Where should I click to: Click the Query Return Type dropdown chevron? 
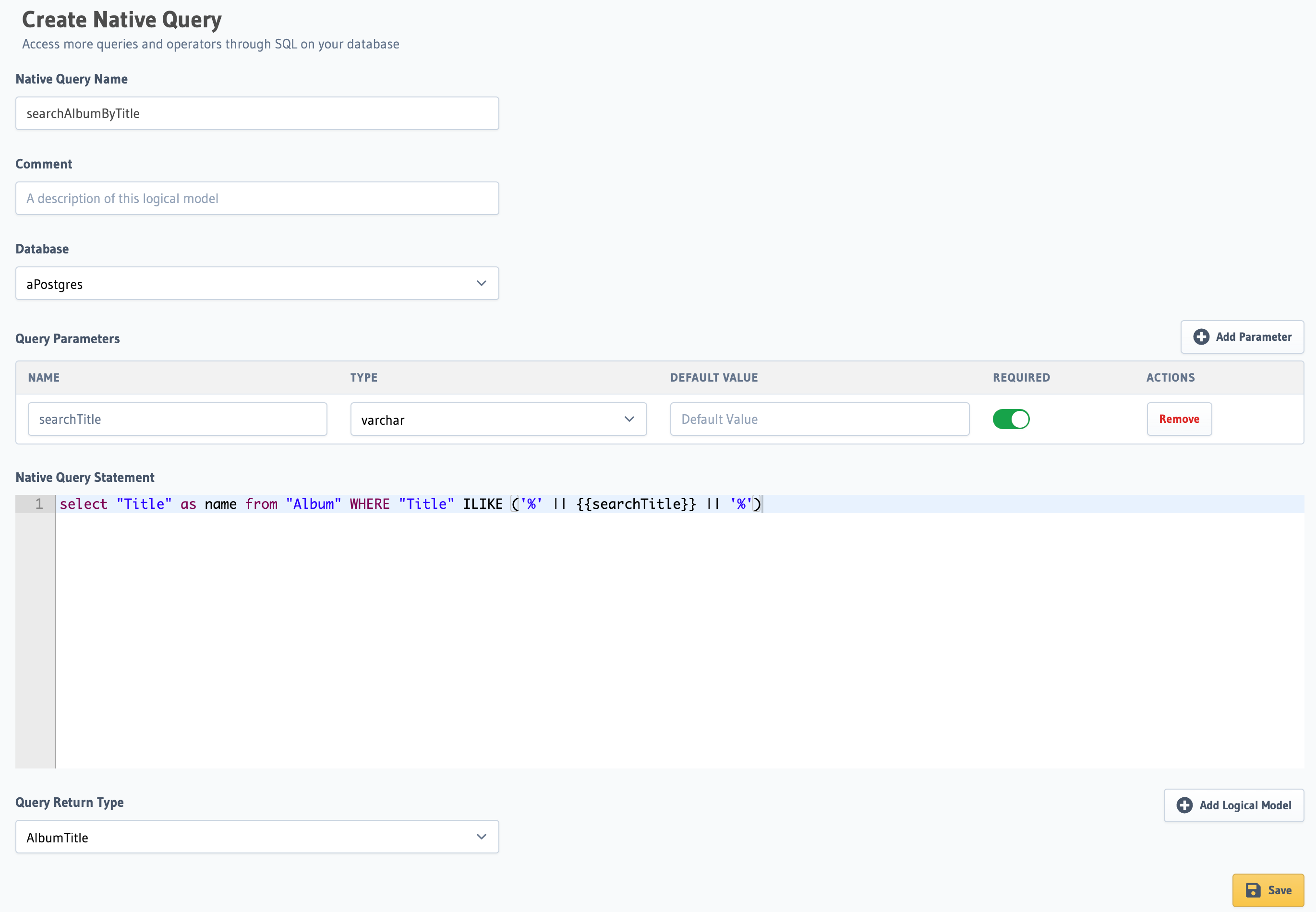coord(481,837)
